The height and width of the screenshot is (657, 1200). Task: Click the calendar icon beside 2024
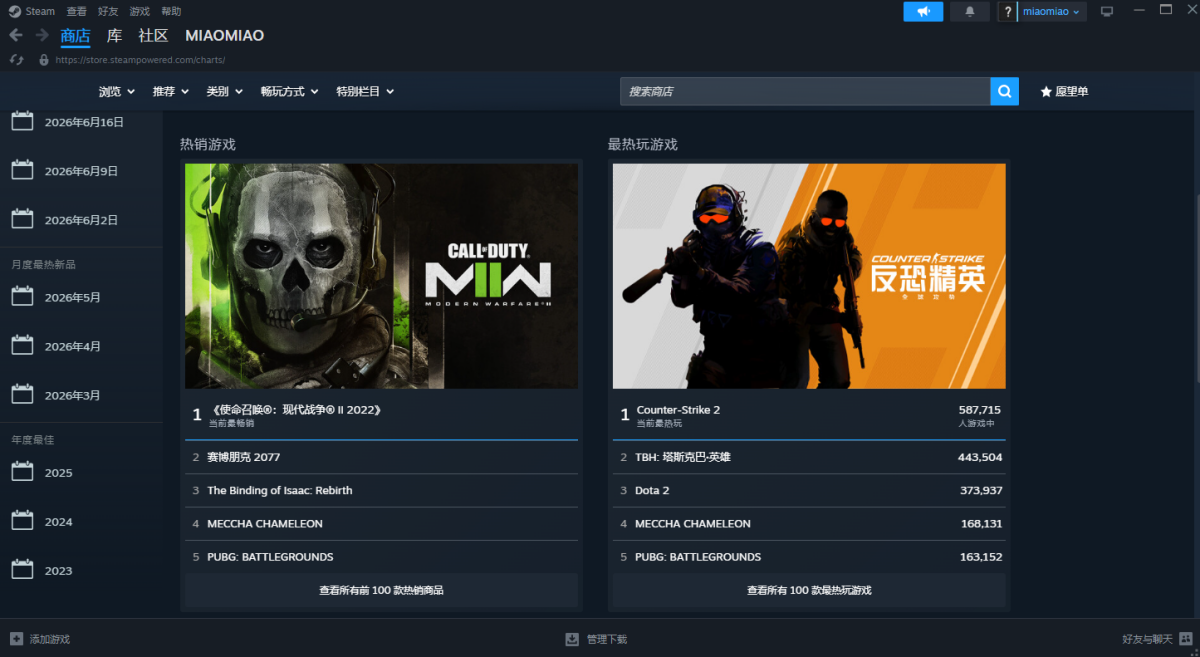22,520
